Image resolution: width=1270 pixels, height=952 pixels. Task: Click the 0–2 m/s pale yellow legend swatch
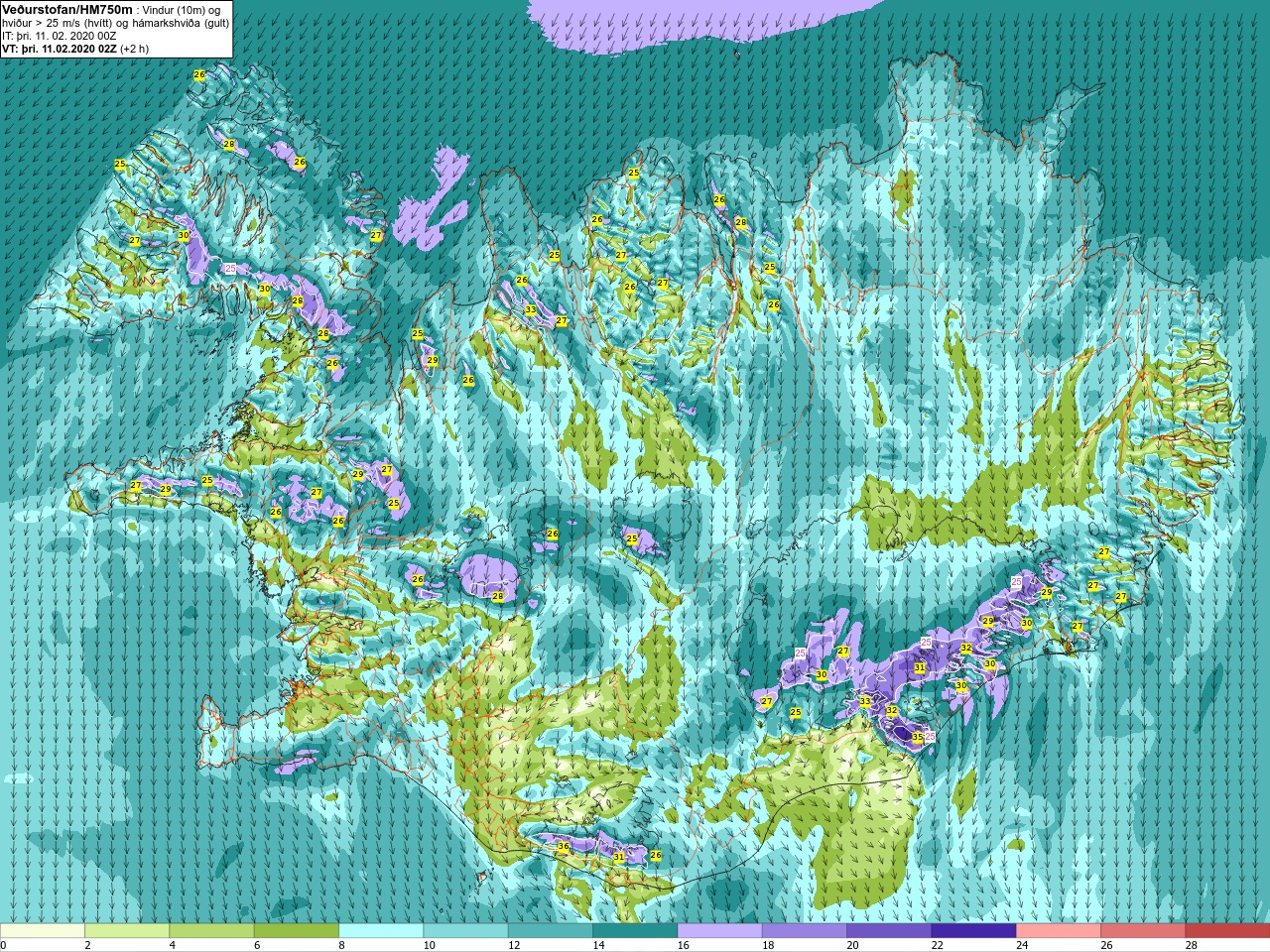coord(43,931)
